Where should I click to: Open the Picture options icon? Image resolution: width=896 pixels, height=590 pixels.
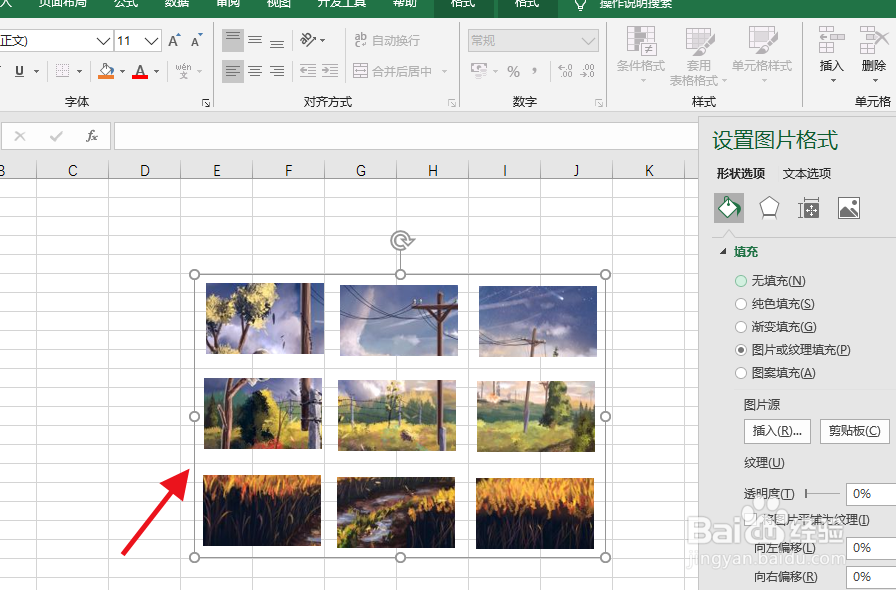pos(849,208)
